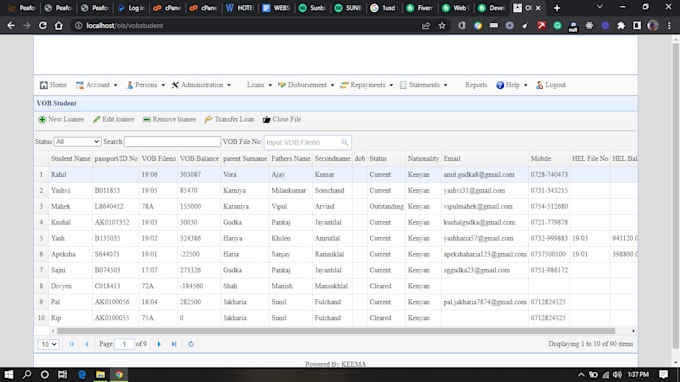Open a new browser tab
680x382 pixels.
tap(557, 8)
